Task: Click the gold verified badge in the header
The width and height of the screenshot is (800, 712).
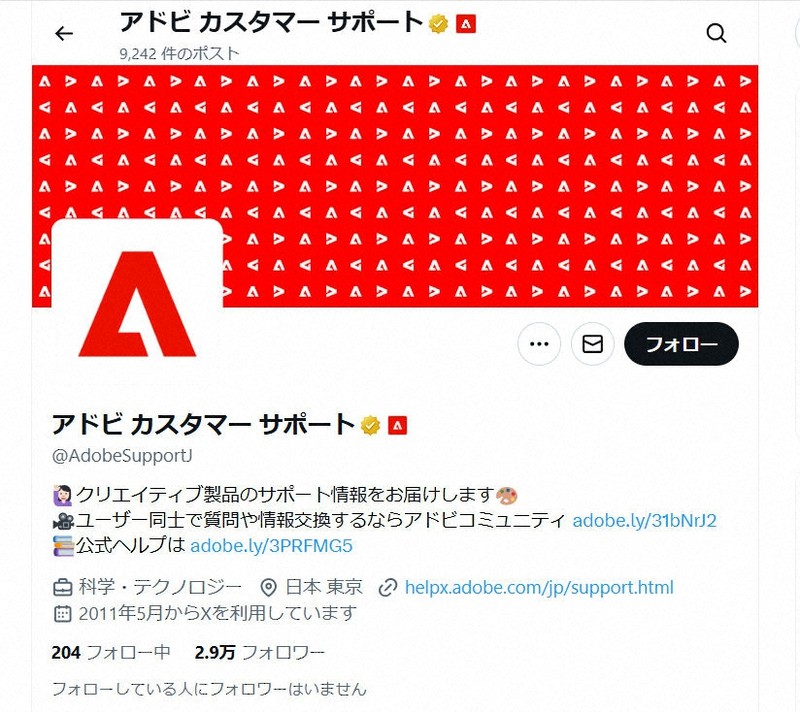Action: coord(438,24)
